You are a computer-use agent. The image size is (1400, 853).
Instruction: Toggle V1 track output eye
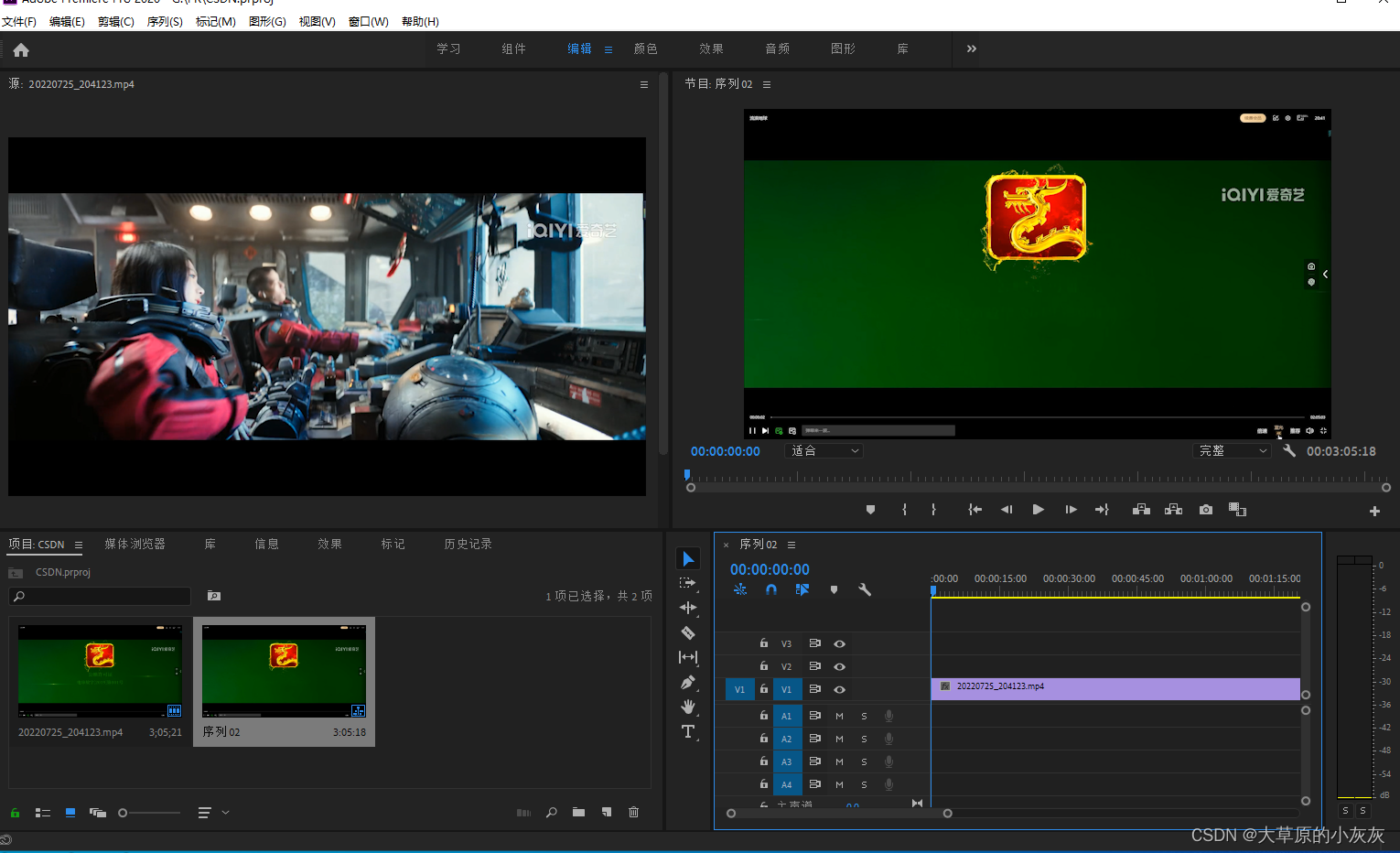(839, 690)
